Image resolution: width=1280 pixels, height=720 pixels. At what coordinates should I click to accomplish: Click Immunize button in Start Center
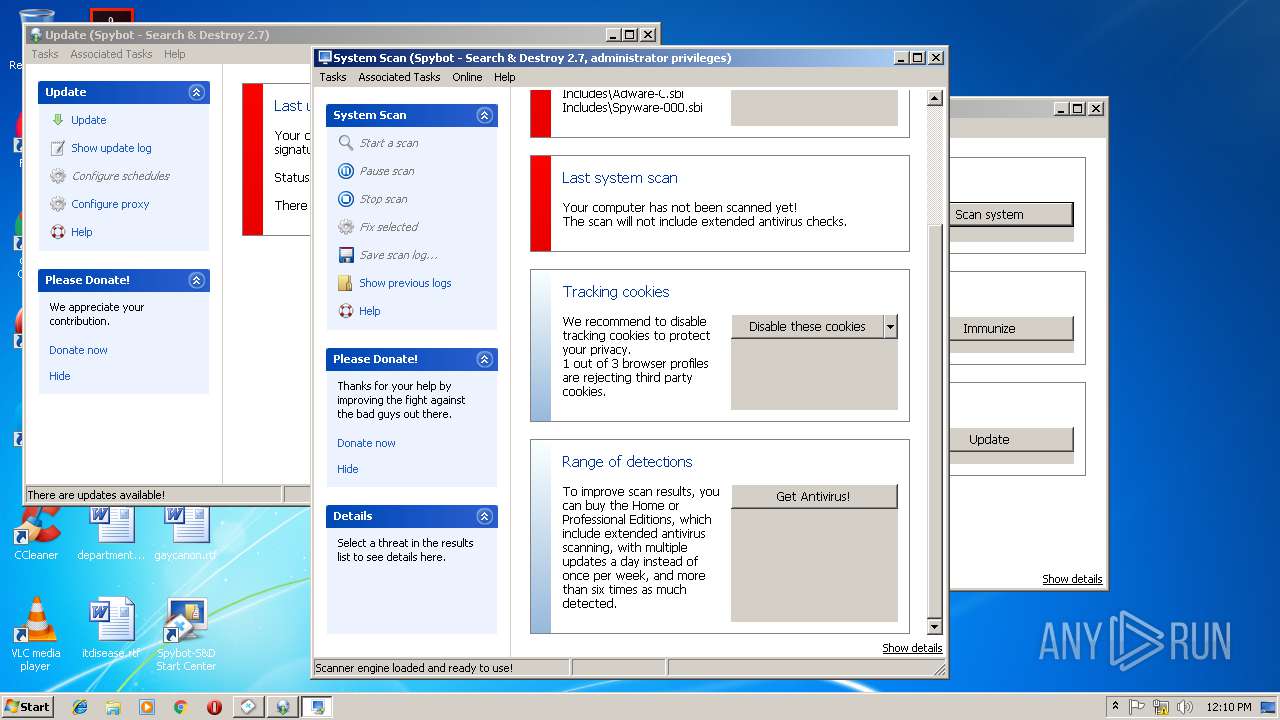(x=1010, y=328)
